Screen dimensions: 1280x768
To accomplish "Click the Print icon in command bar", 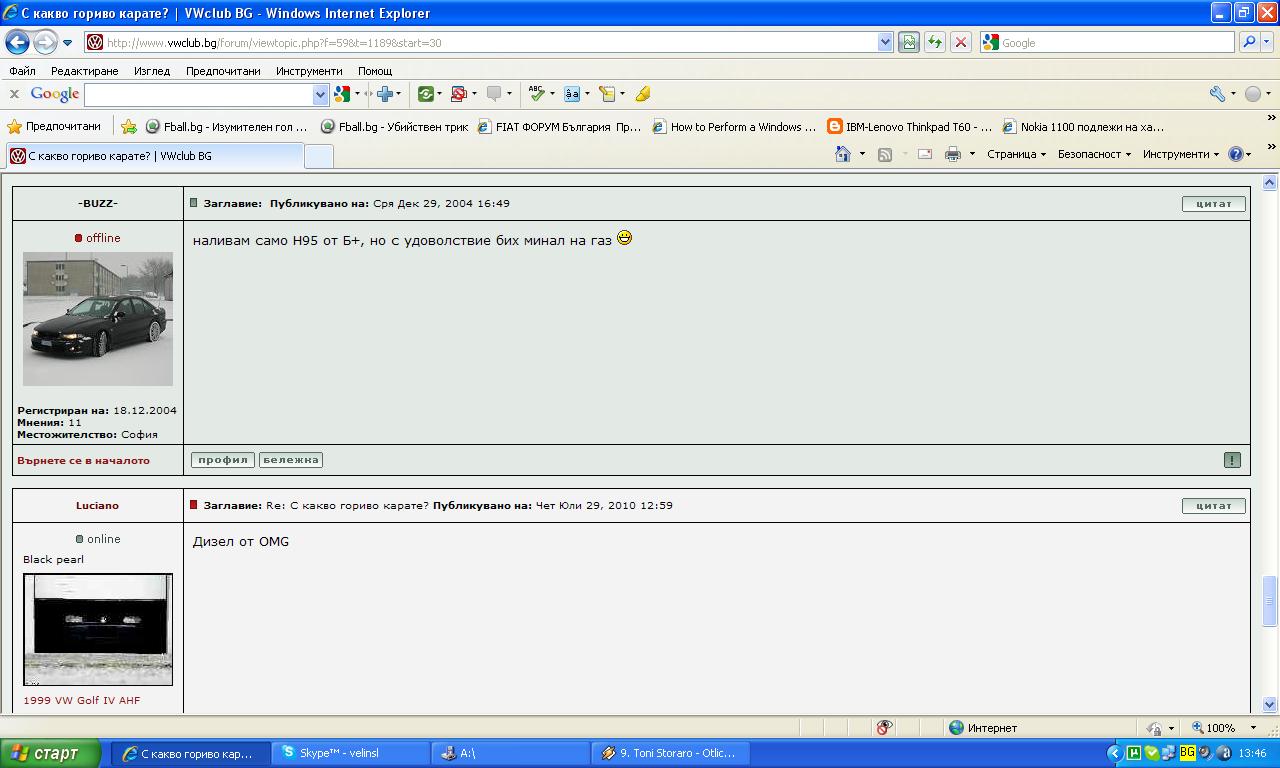I will [x=952, y=154].
